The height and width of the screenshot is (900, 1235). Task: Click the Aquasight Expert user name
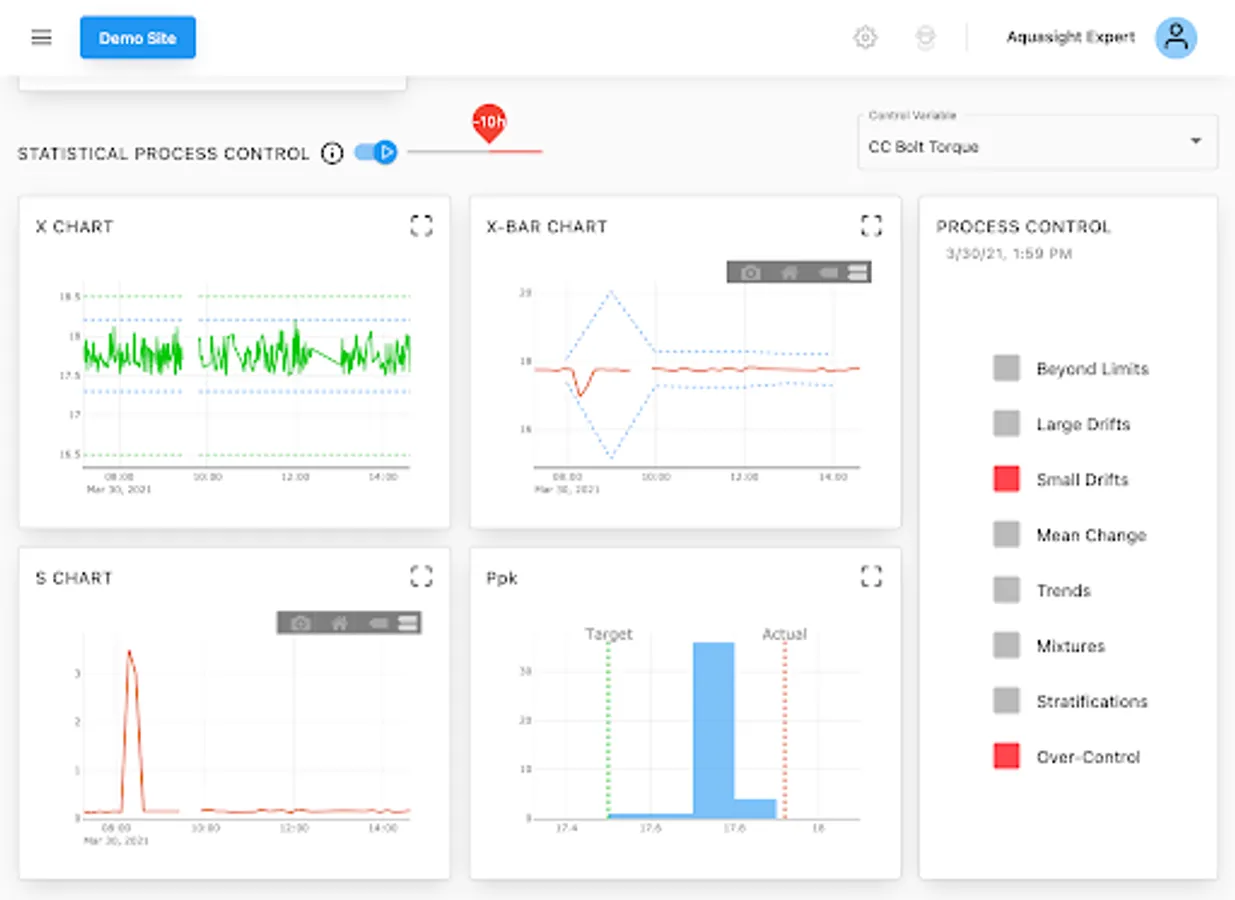[1070, 38]
